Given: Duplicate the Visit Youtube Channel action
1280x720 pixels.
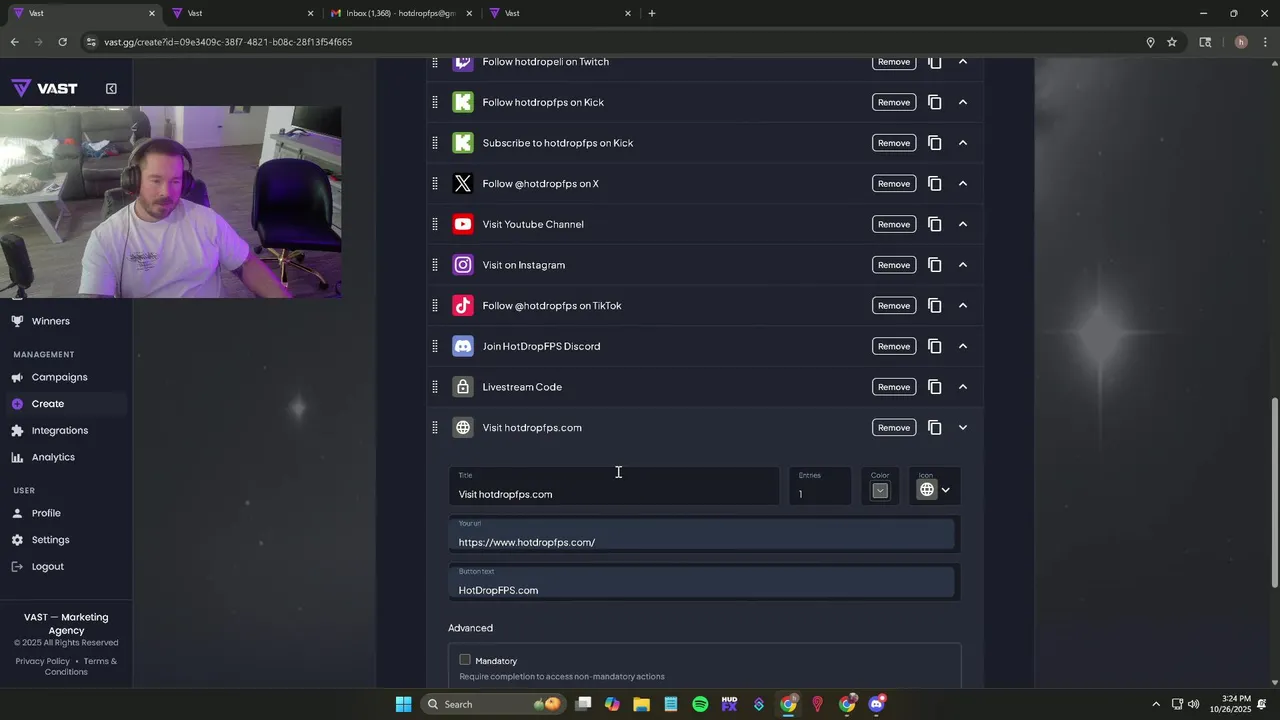Looking at the screenshot, I should click(x=934, y=224).
